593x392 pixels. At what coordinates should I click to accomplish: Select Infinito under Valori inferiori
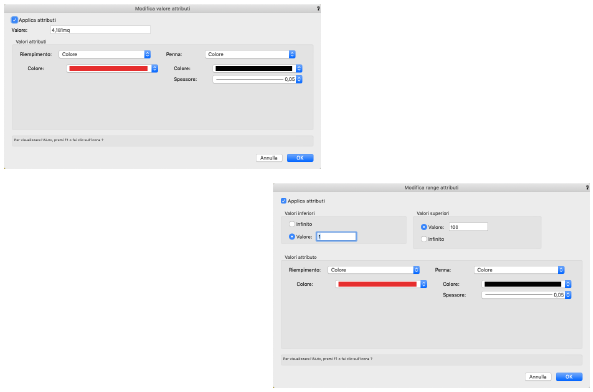coord(292,224)
